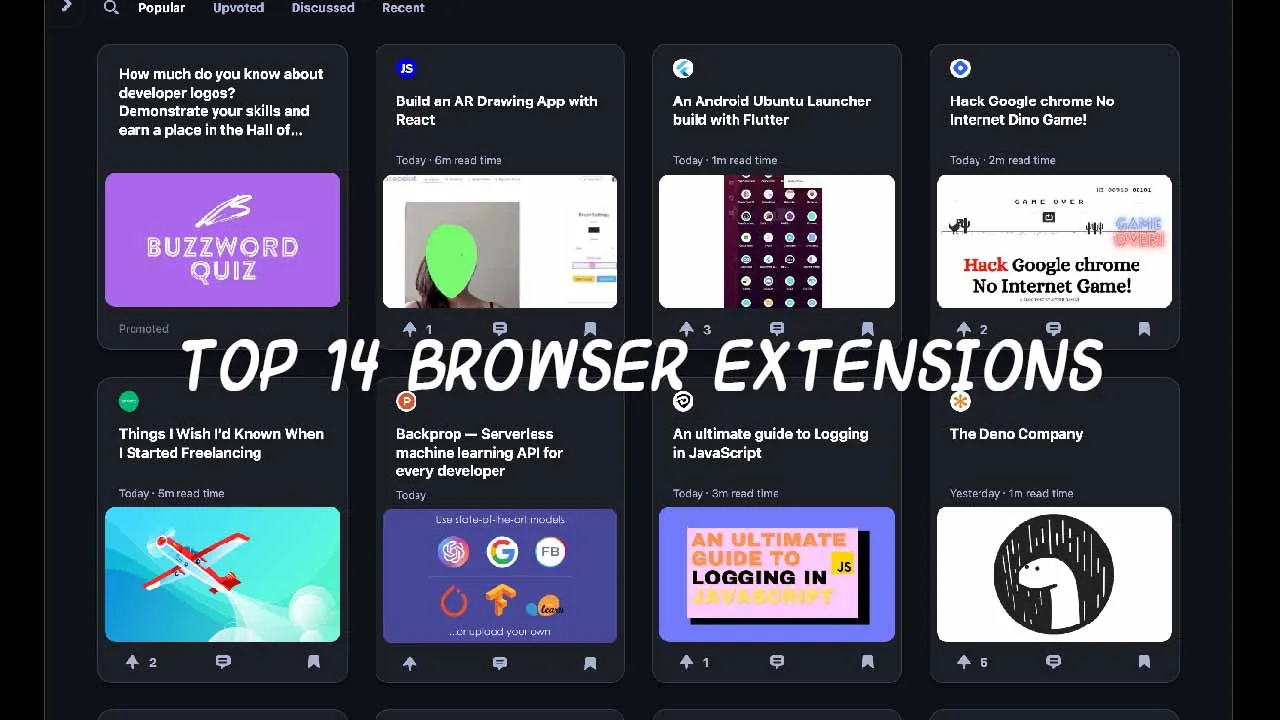Open Build an AR Drawing App title
1280x720 pixels.
497,110
